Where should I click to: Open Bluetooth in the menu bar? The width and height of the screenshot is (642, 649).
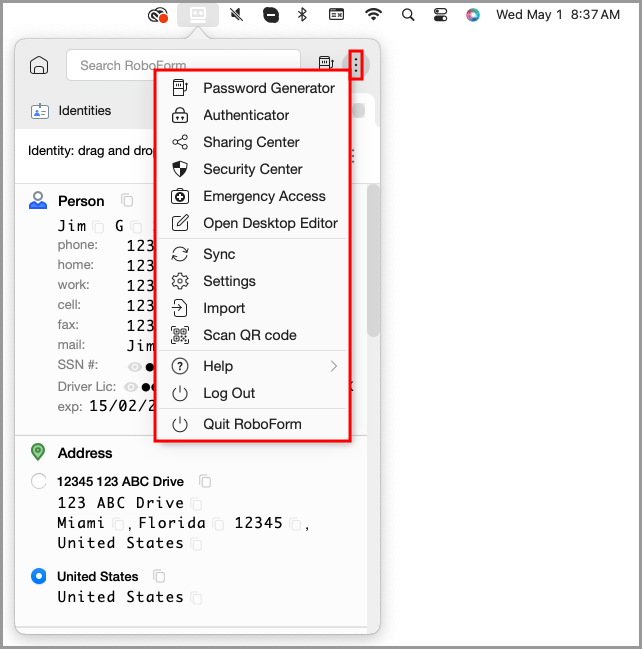[303, 15]
